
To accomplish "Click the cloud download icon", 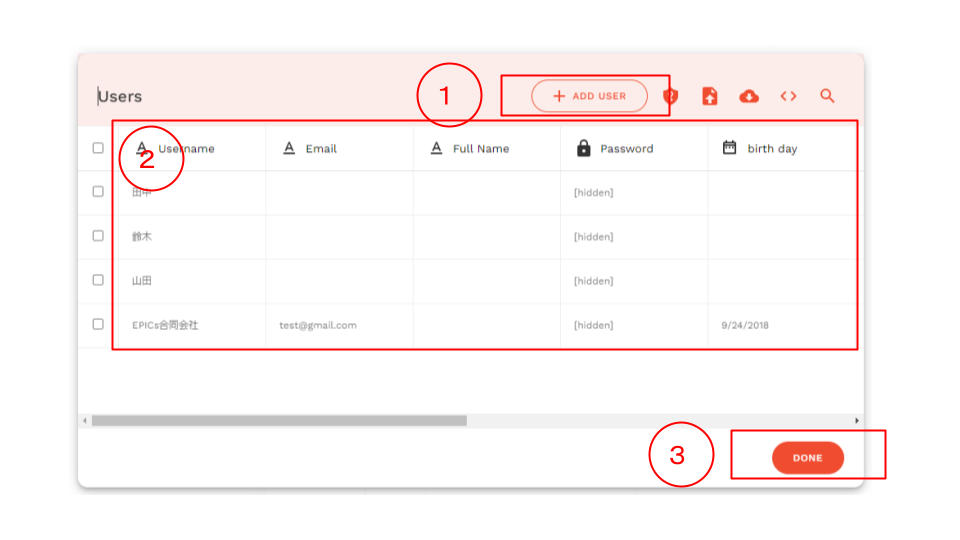I will click(x=749, y=96).
